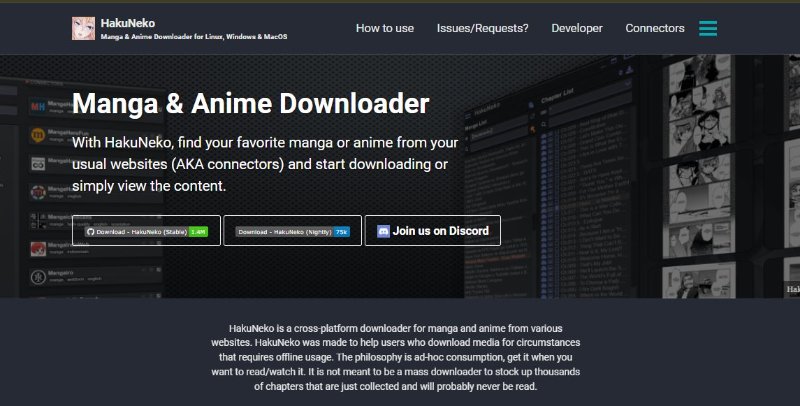Click the paragraph starting 'HakuNeko is a cross-platform'
The height and width of the screenshot is (406, 800).
point(395,357)
